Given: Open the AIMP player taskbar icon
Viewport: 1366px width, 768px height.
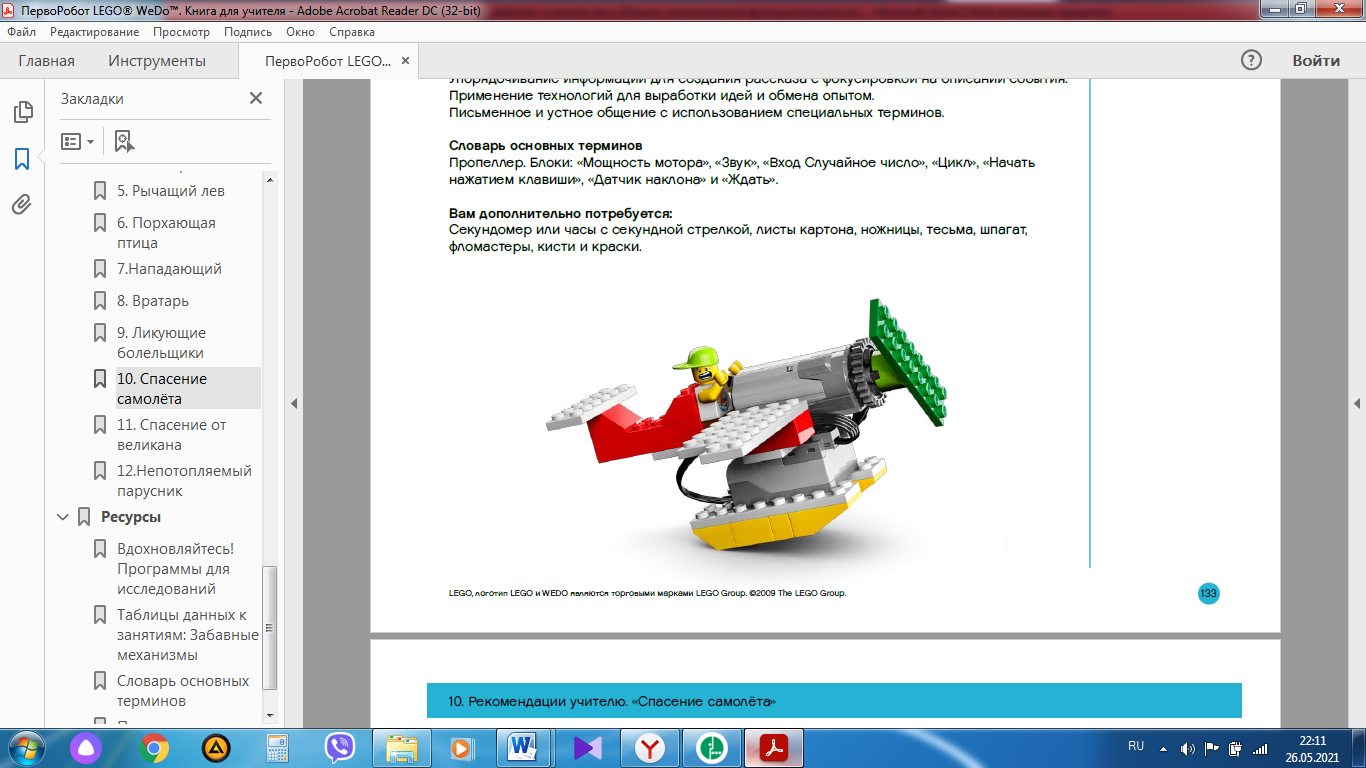Looking at the screenshot, I should coord(216,748).
